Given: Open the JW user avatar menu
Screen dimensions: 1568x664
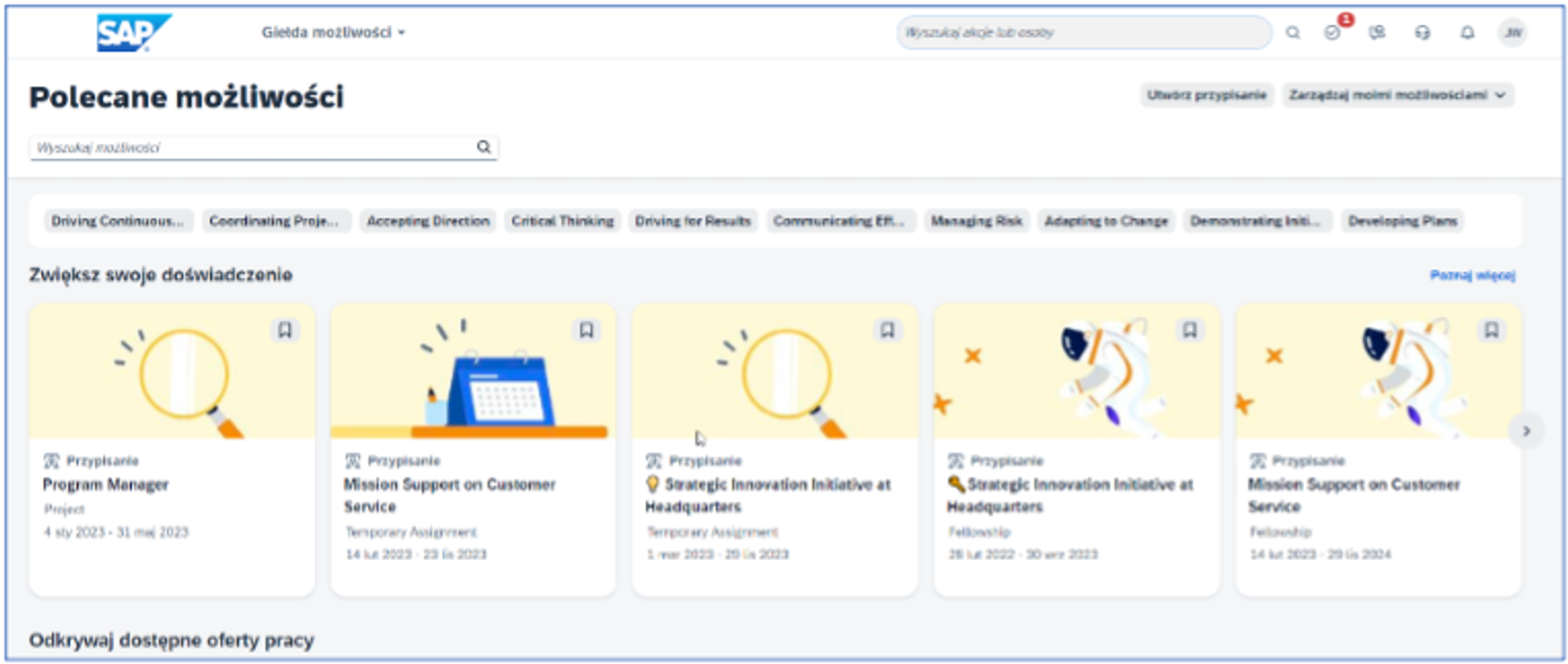Looking at the screenshot, I should pyautogui.click(x=1512, y=33).
